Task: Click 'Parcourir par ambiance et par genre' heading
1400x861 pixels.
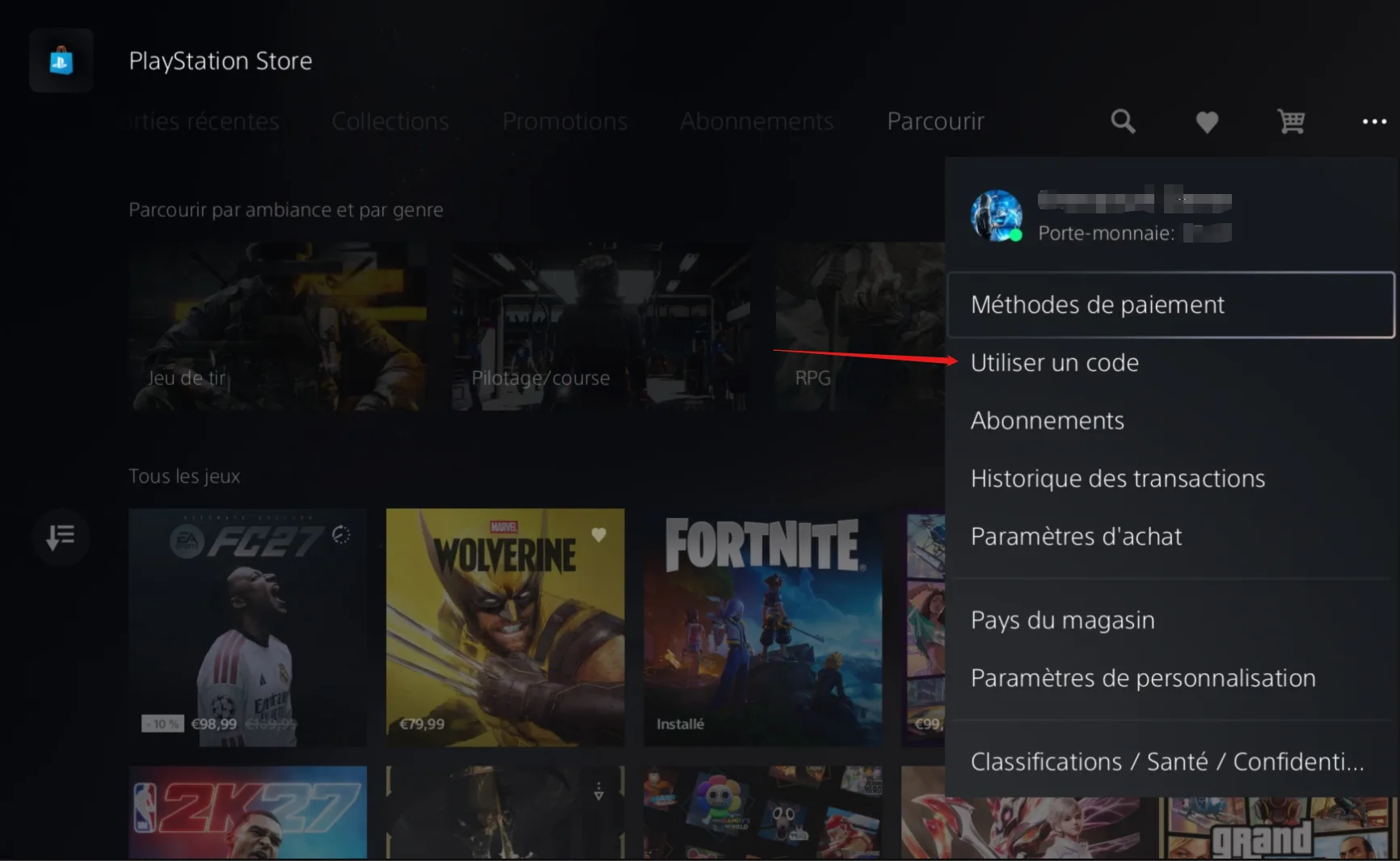Action: click(286, 210)
